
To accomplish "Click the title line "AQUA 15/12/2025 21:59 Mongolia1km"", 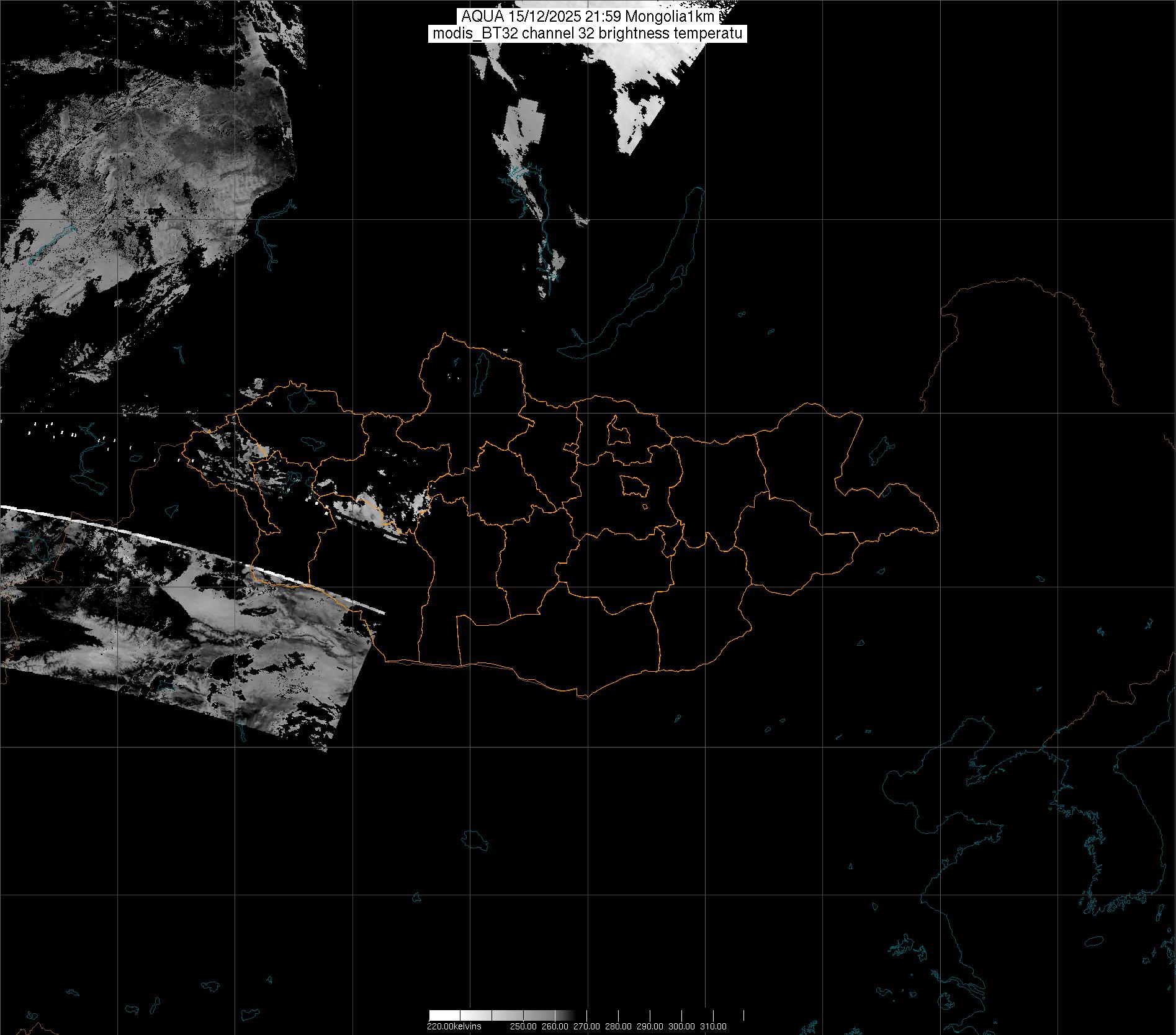I will tap(588, 17).
